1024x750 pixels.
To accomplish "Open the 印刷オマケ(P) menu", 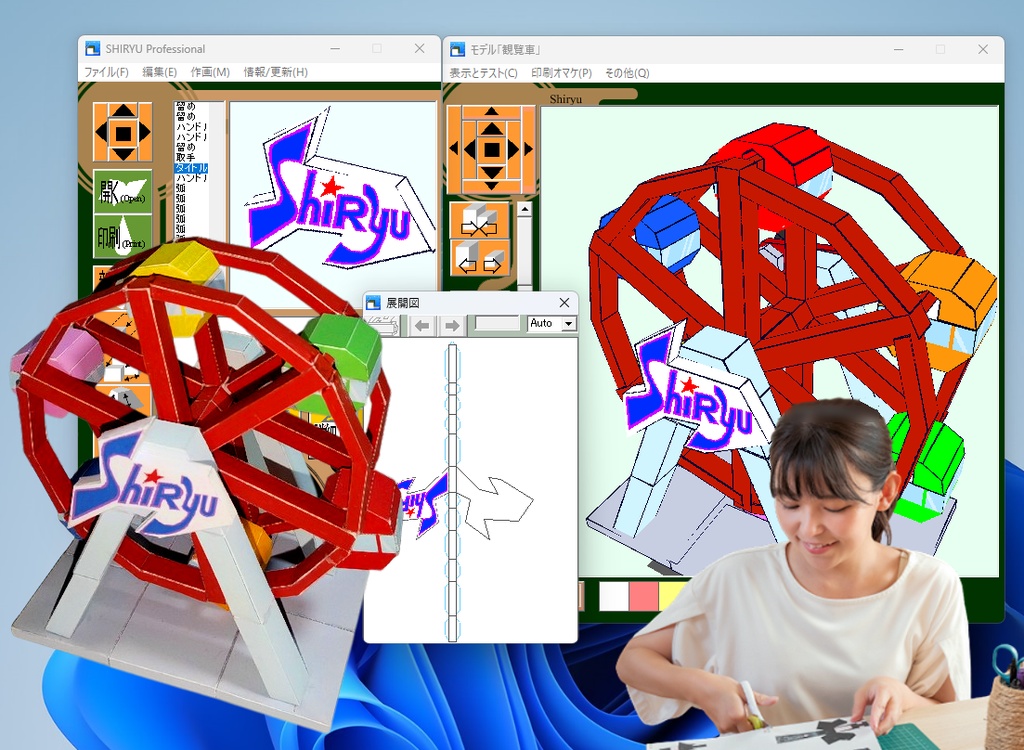I will [561, 73].
